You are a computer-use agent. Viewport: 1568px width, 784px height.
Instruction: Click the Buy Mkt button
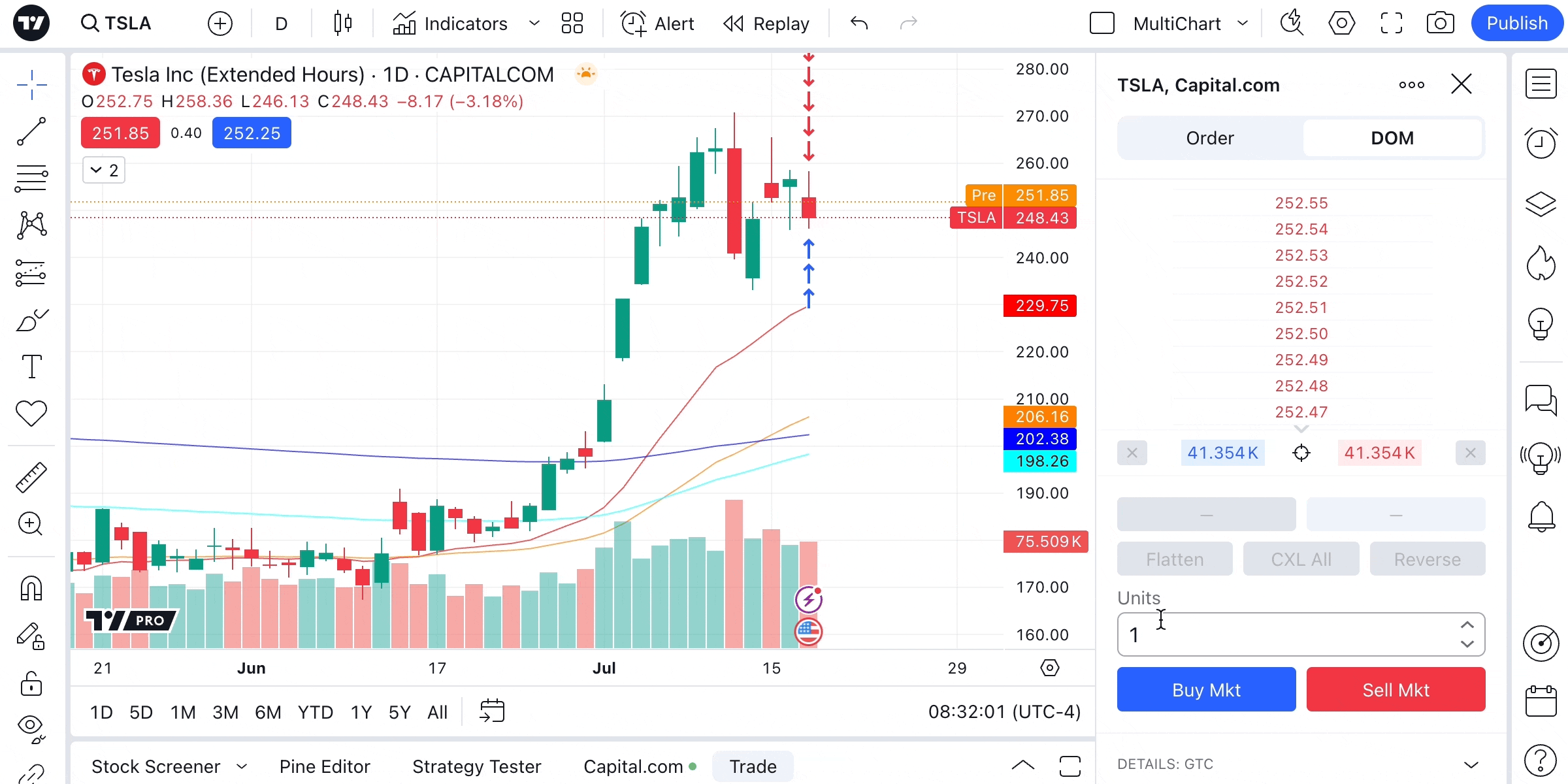(1206, 689)
